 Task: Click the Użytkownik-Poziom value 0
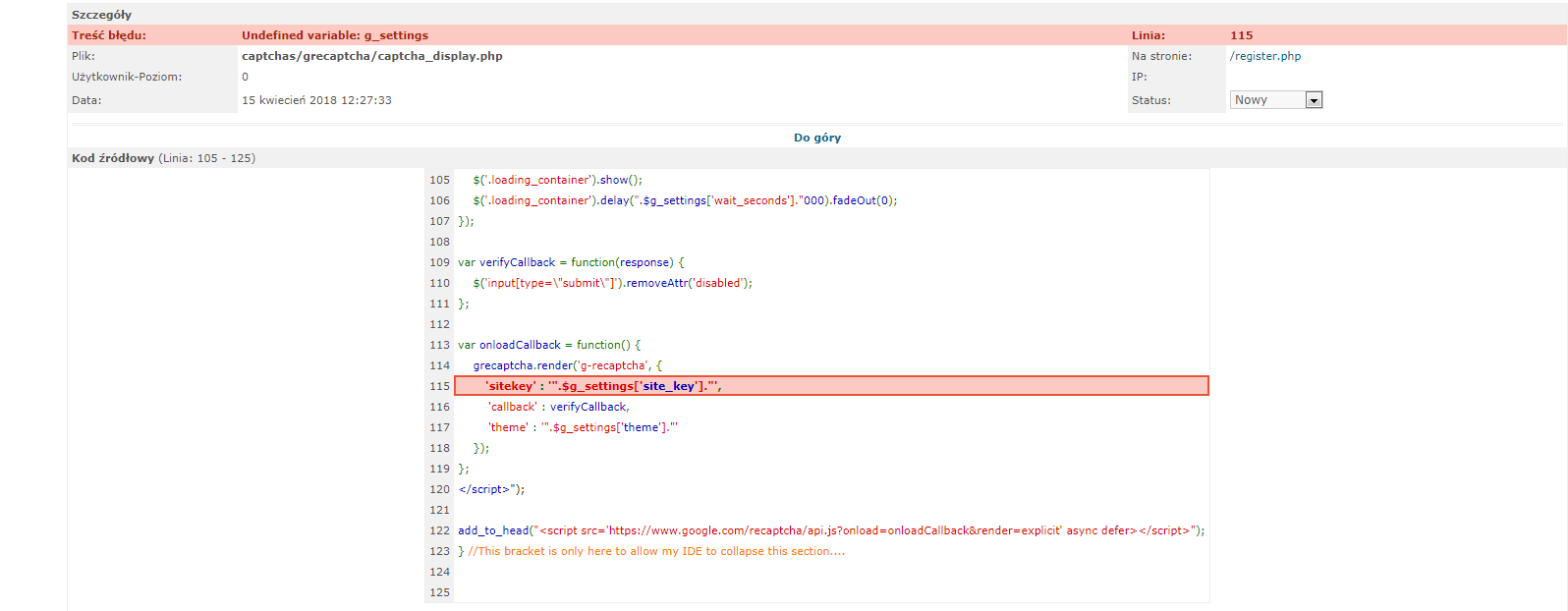coord(246,77)
